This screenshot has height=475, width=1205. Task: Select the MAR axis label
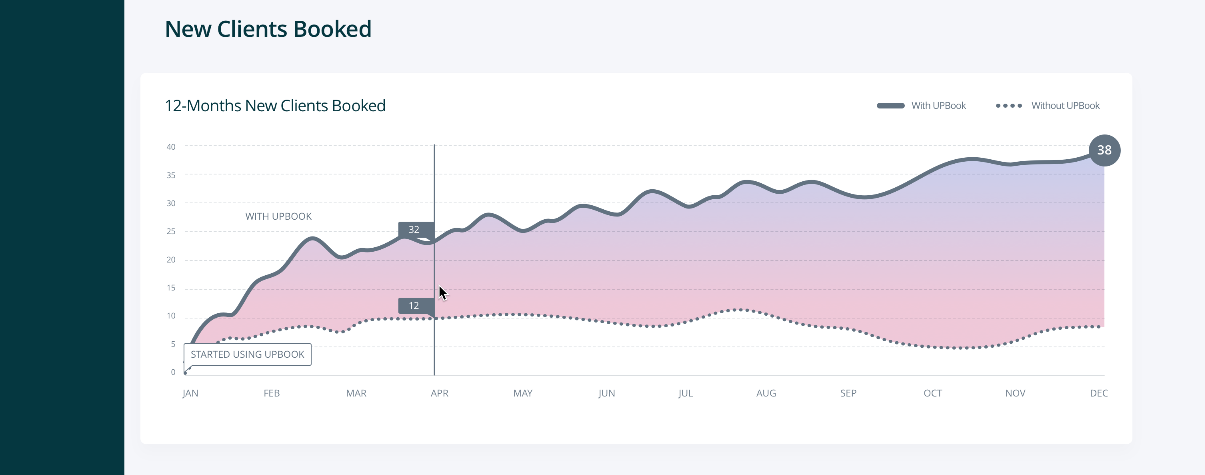click(x=356, y=394)
